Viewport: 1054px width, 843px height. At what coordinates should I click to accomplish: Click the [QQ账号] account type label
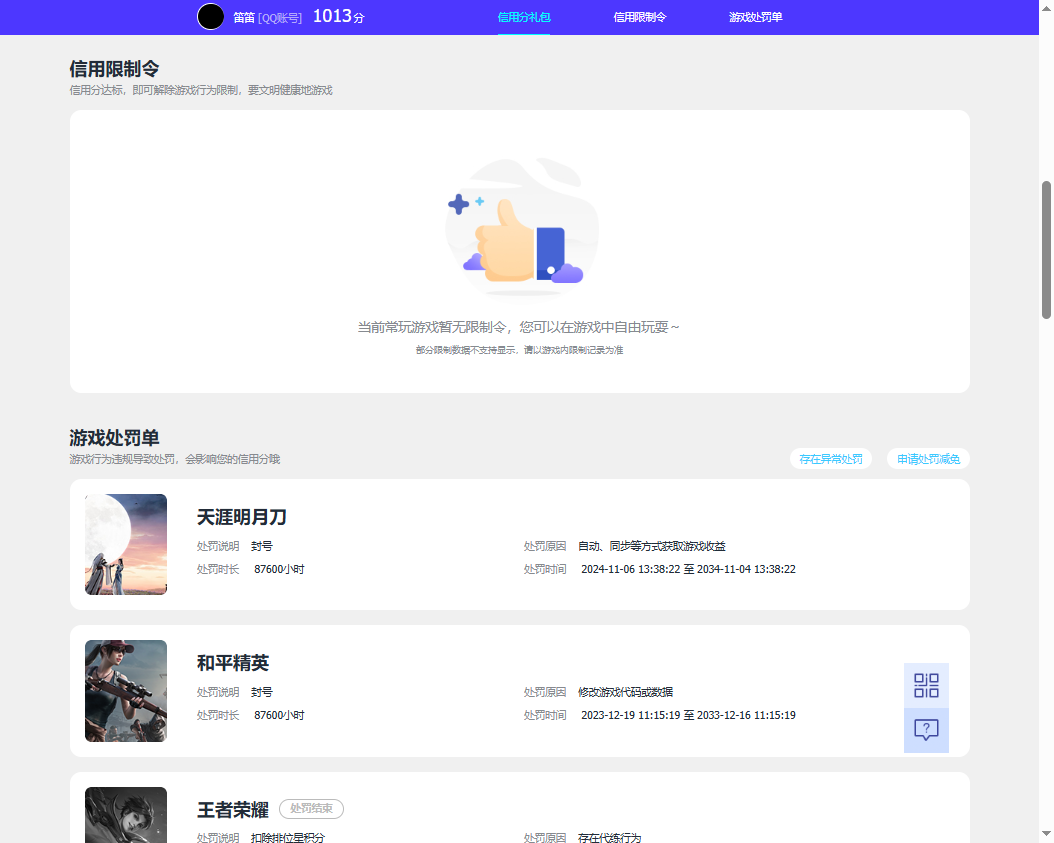[280, 18]
